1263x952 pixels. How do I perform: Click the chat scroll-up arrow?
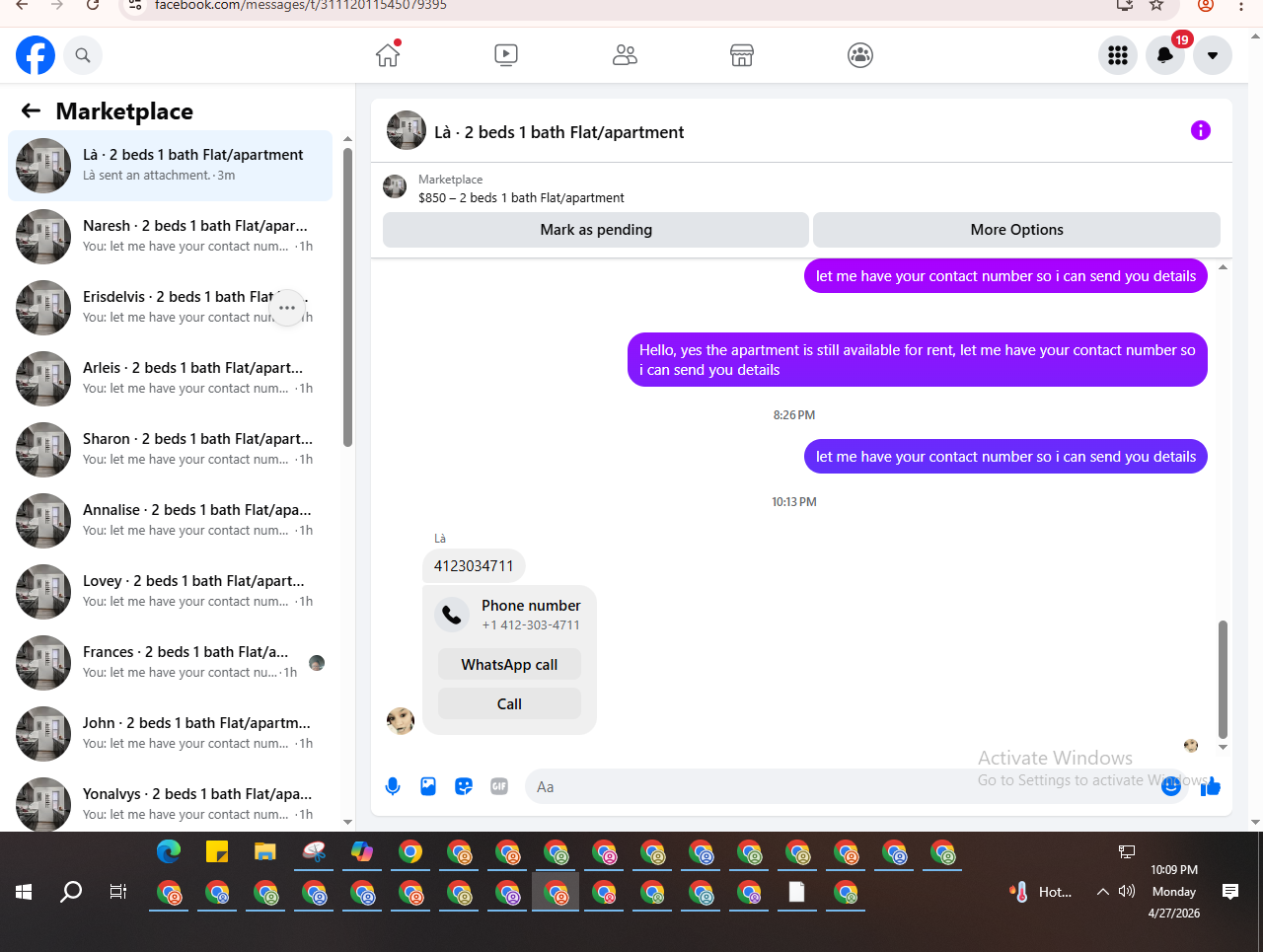click(x=1224, y=267)
